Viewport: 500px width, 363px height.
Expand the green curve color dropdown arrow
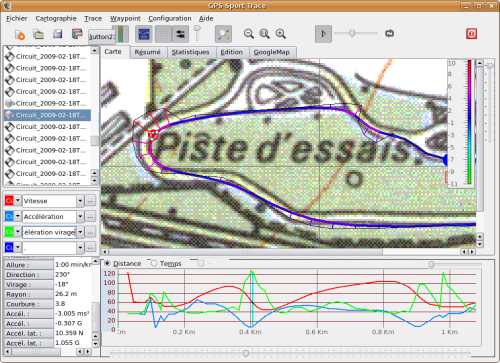tap(18, 232)
